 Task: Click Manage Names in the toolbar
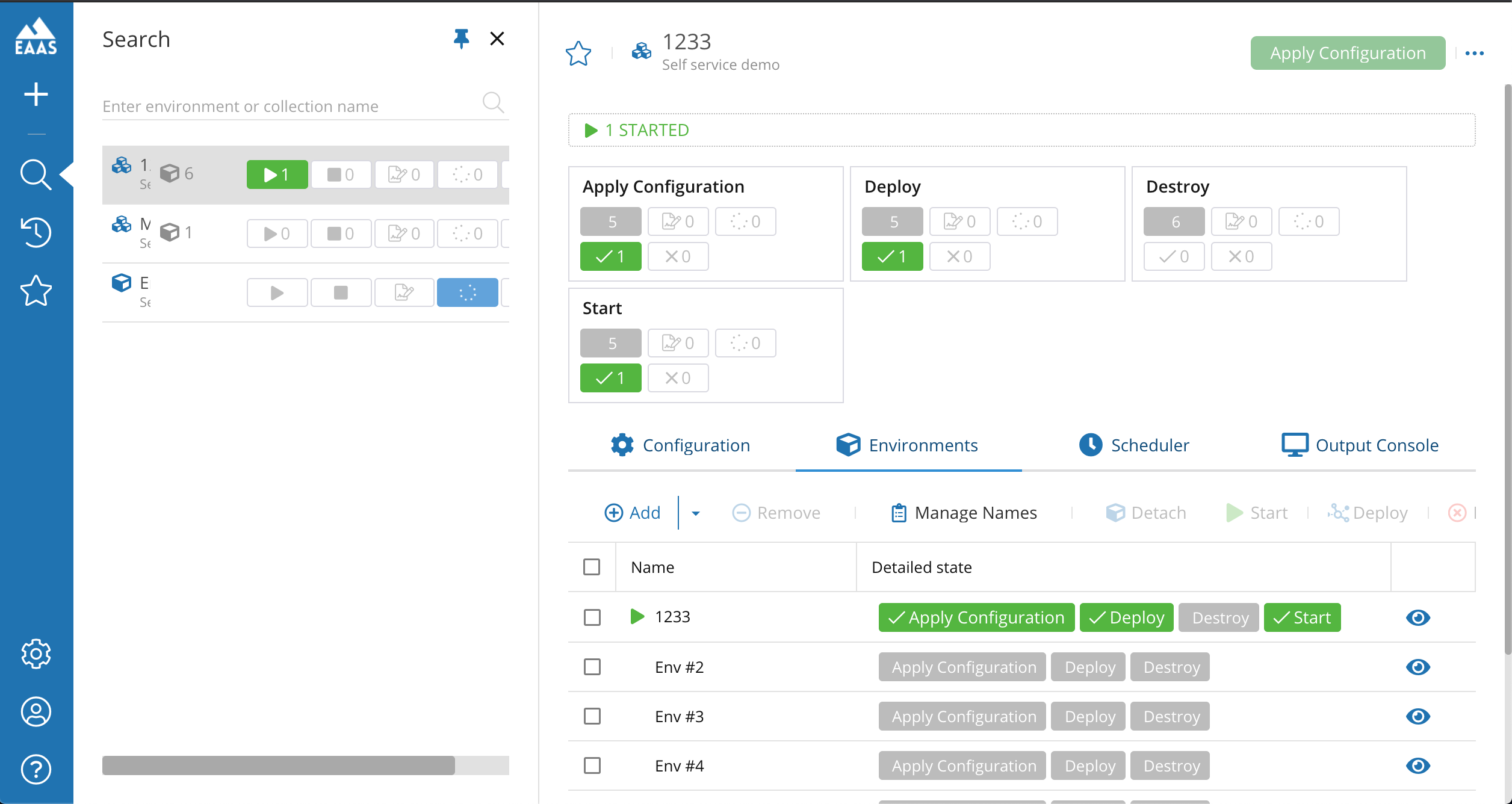point(964,513)
